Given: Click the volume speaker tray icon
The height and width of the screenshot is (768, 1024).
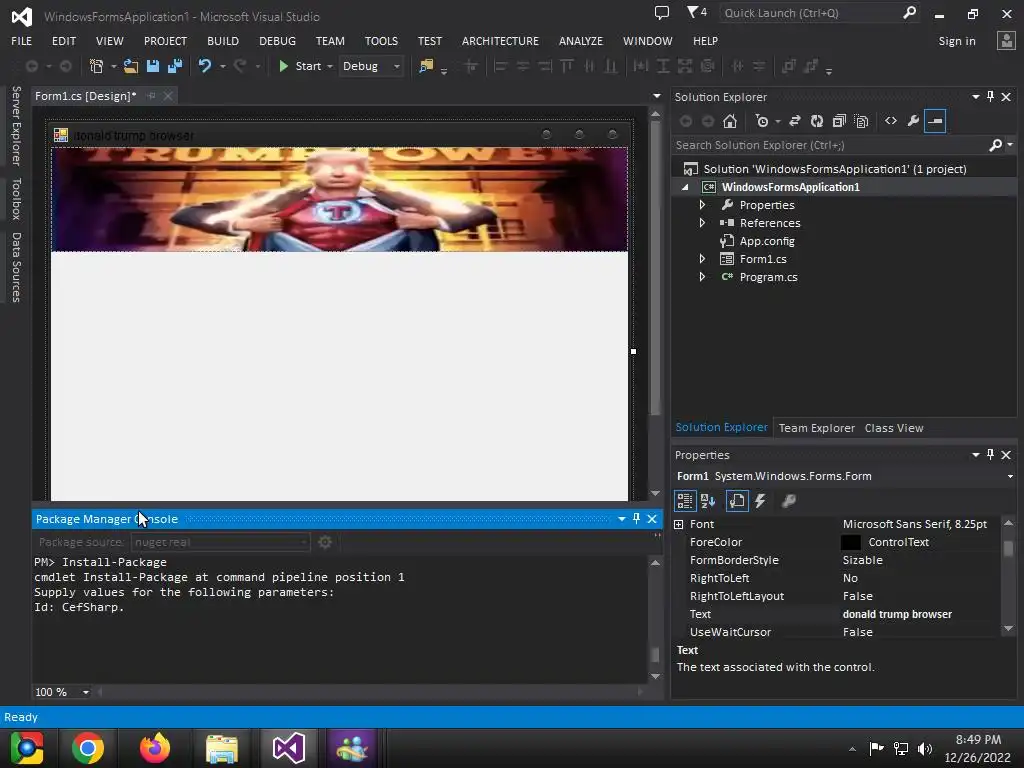Looking at the screenshot, I should [924, 748].
